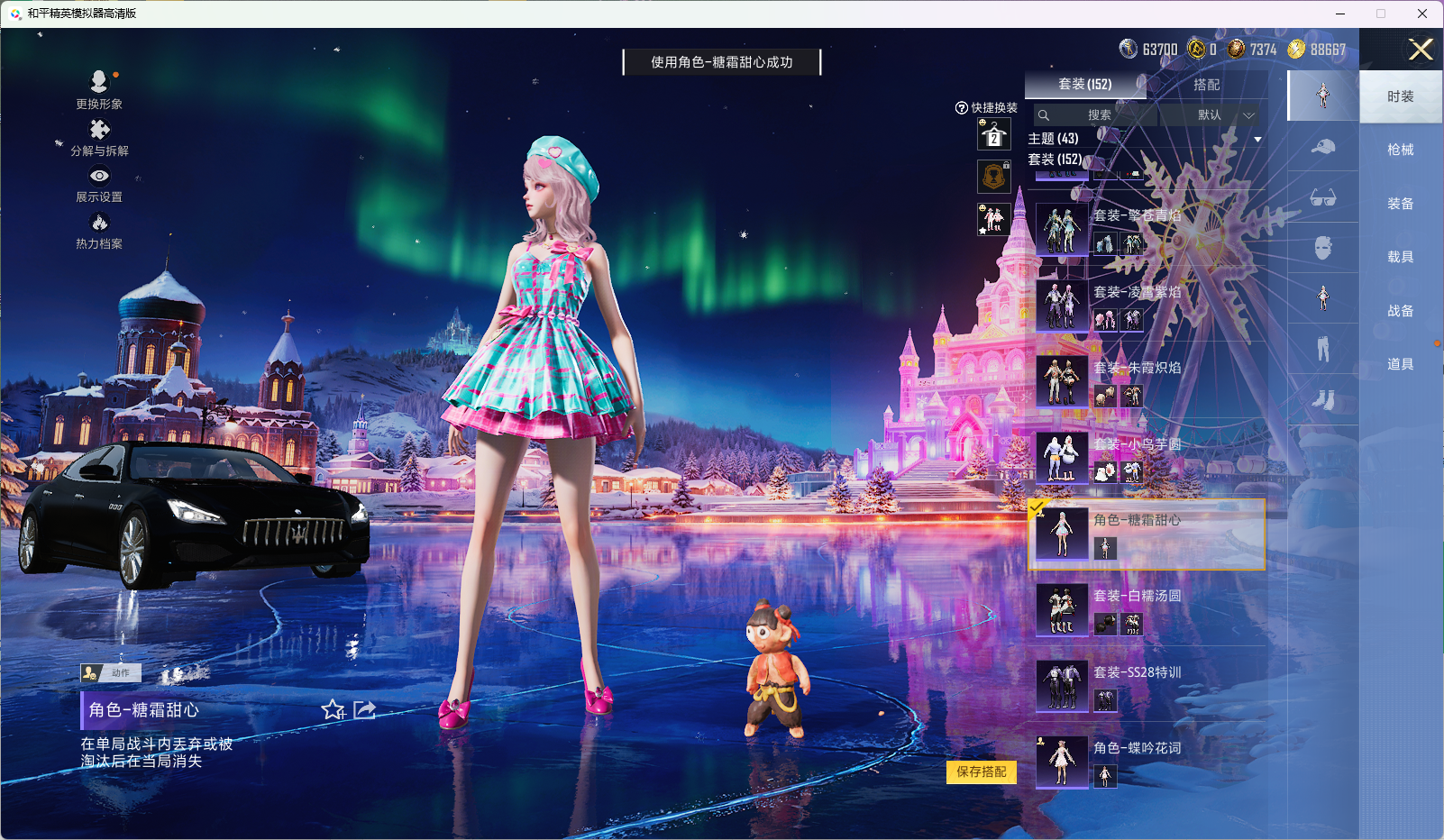This screenshot has height=840, width=1444.
Task: Click the 搜索 search field
Action: (1098, 115)
